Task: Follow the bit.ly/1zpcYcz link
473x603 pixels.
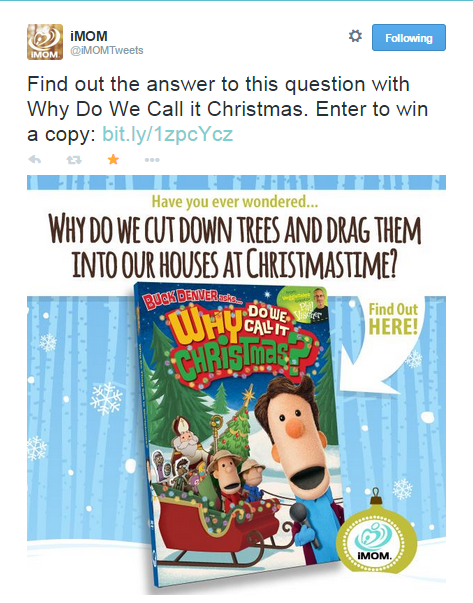Action: [x=168, y=134]
